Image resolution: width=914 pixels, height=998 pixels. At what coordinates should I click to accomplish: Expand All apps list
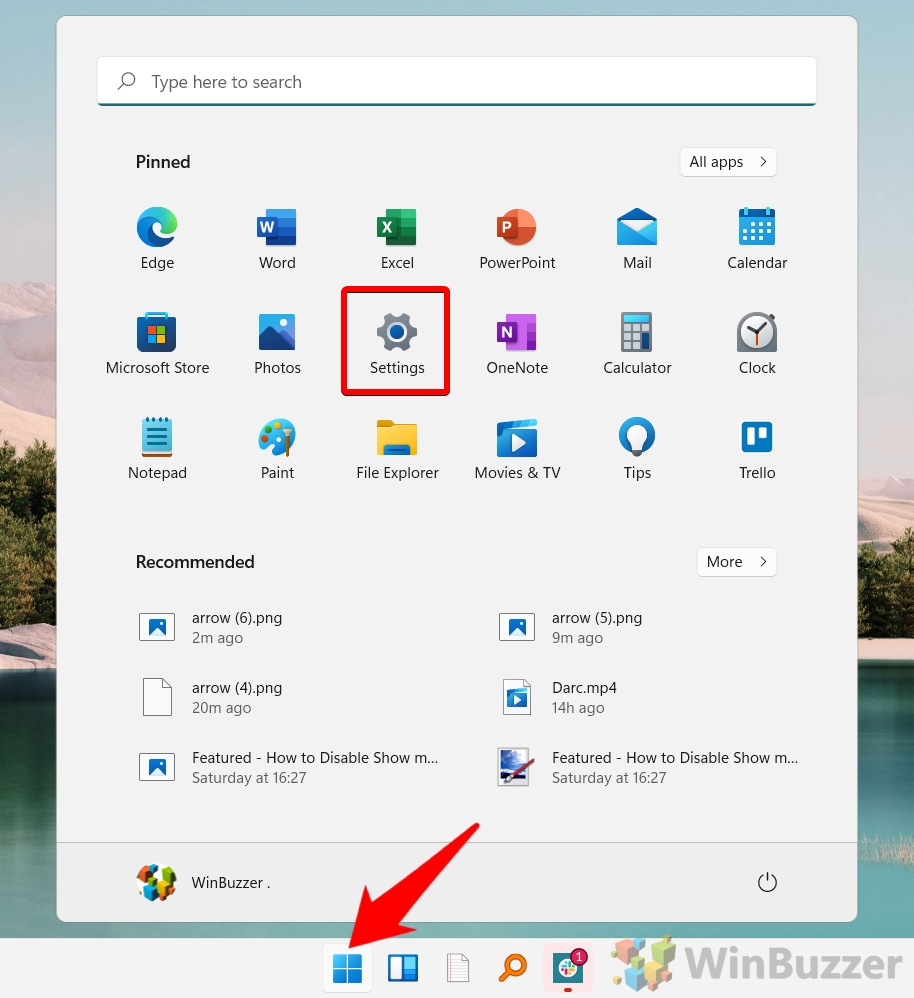[728, 162]
